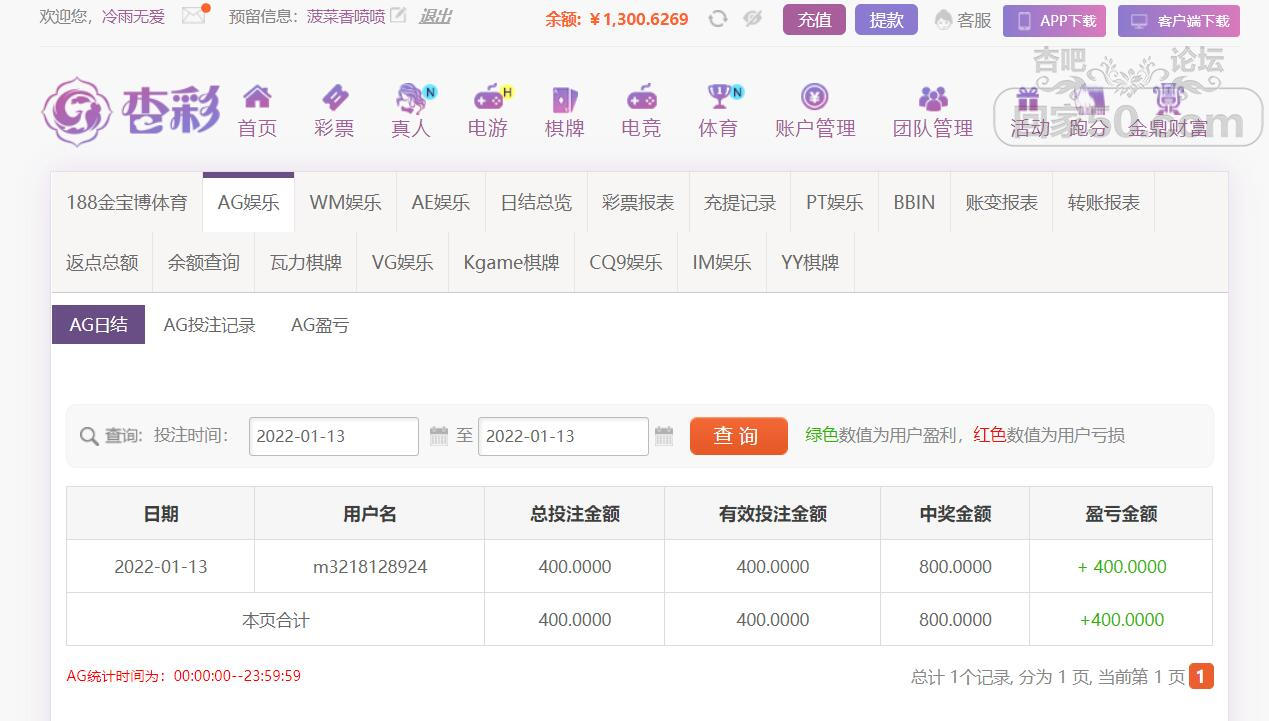Viewport: 1269px width, 721px height.
Task: Click the 客户端下载 button
Action: point(1179,21)
